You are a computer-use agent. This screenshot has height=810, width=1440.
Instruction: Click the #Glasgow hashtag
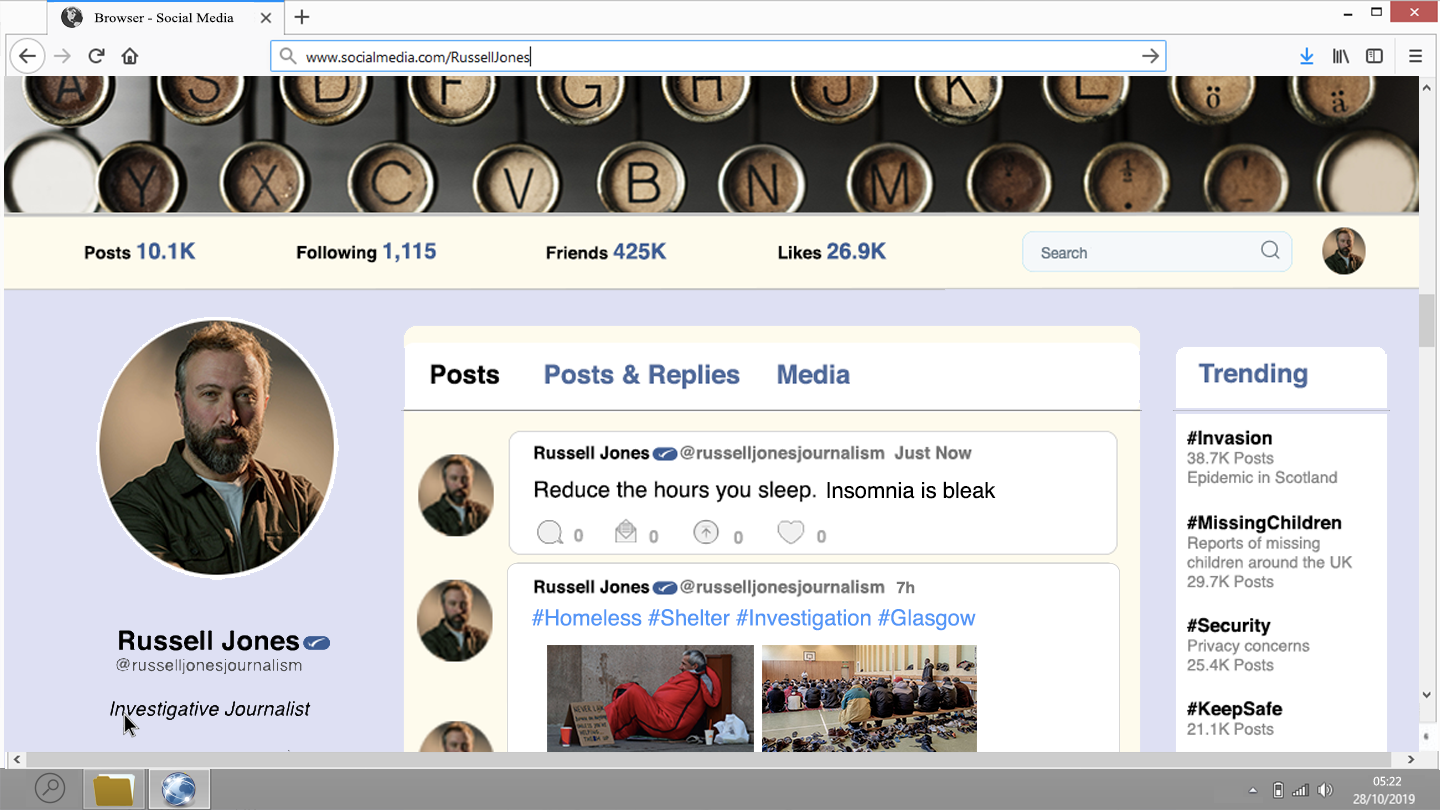click(x=926, y=618)
